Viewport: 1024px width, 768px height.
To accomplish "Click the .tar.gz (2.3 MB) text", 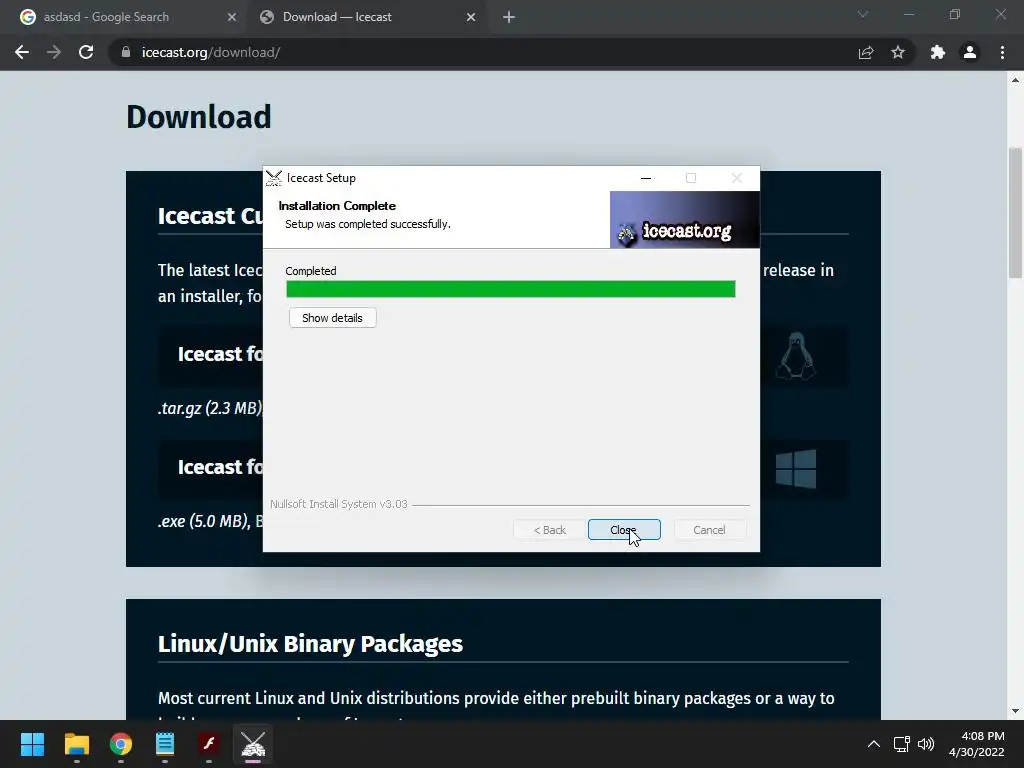I will pos(210,408).
